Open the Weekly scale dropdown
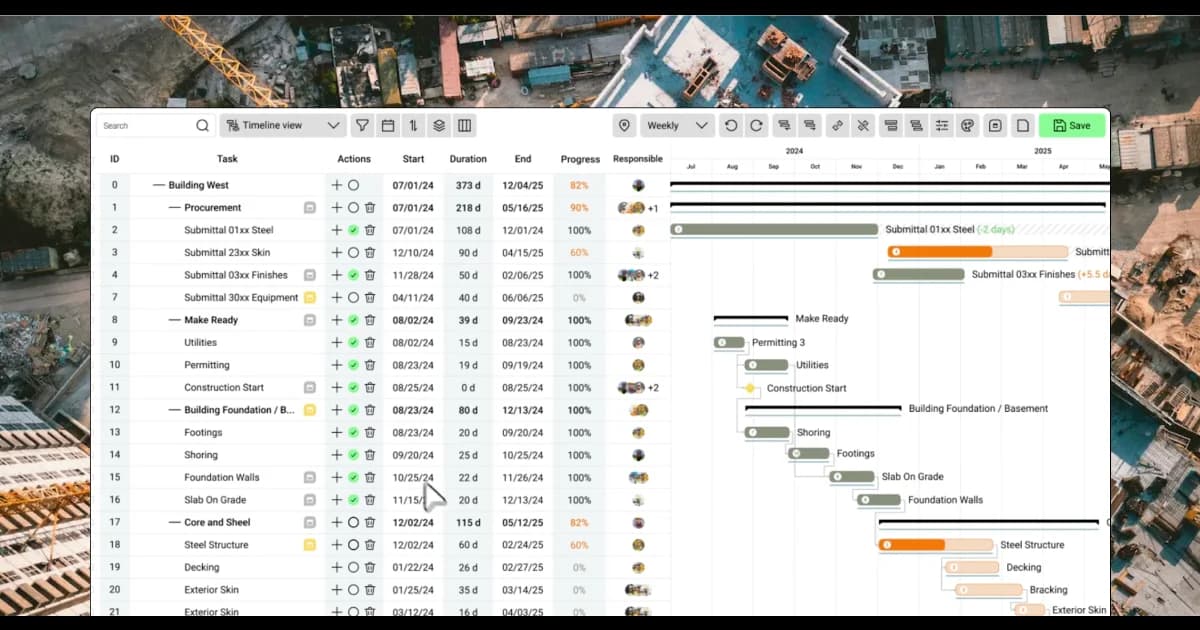1200x630 pixels. coord(678,126)
